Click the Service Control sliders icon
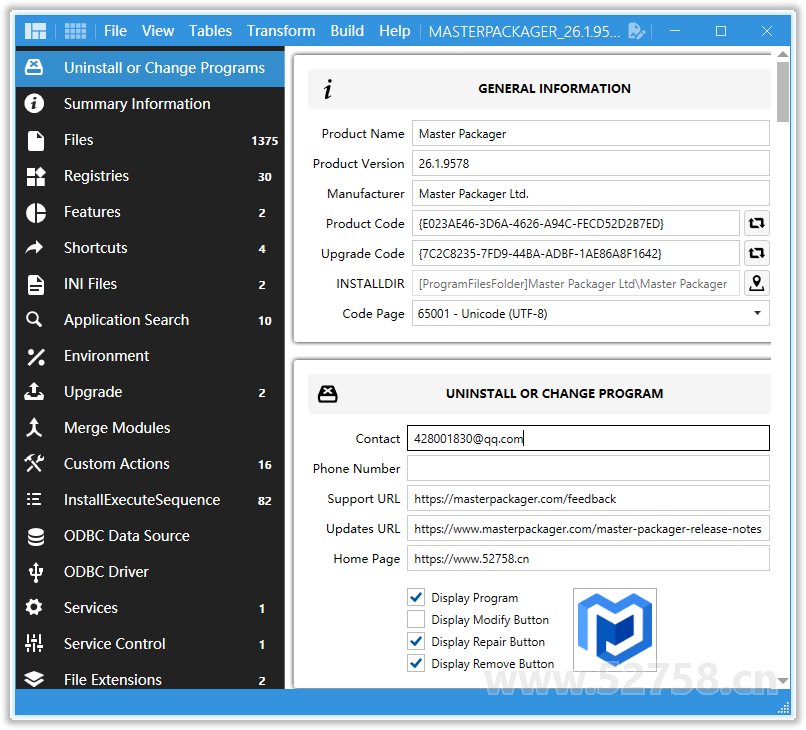 click(x=34, y=643)
